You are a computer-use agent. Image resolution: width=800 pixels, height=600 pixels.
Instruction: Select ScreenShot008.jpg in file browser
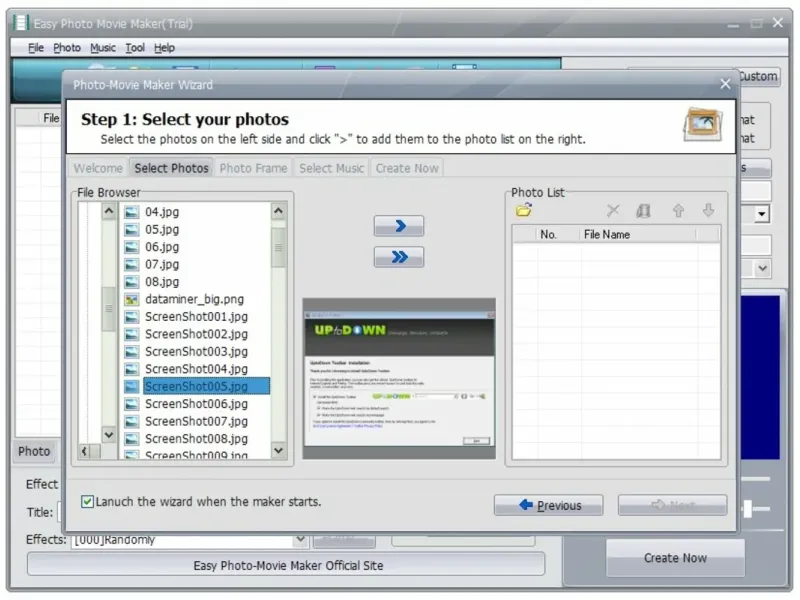pyautogui.click(x=196, y=439)
